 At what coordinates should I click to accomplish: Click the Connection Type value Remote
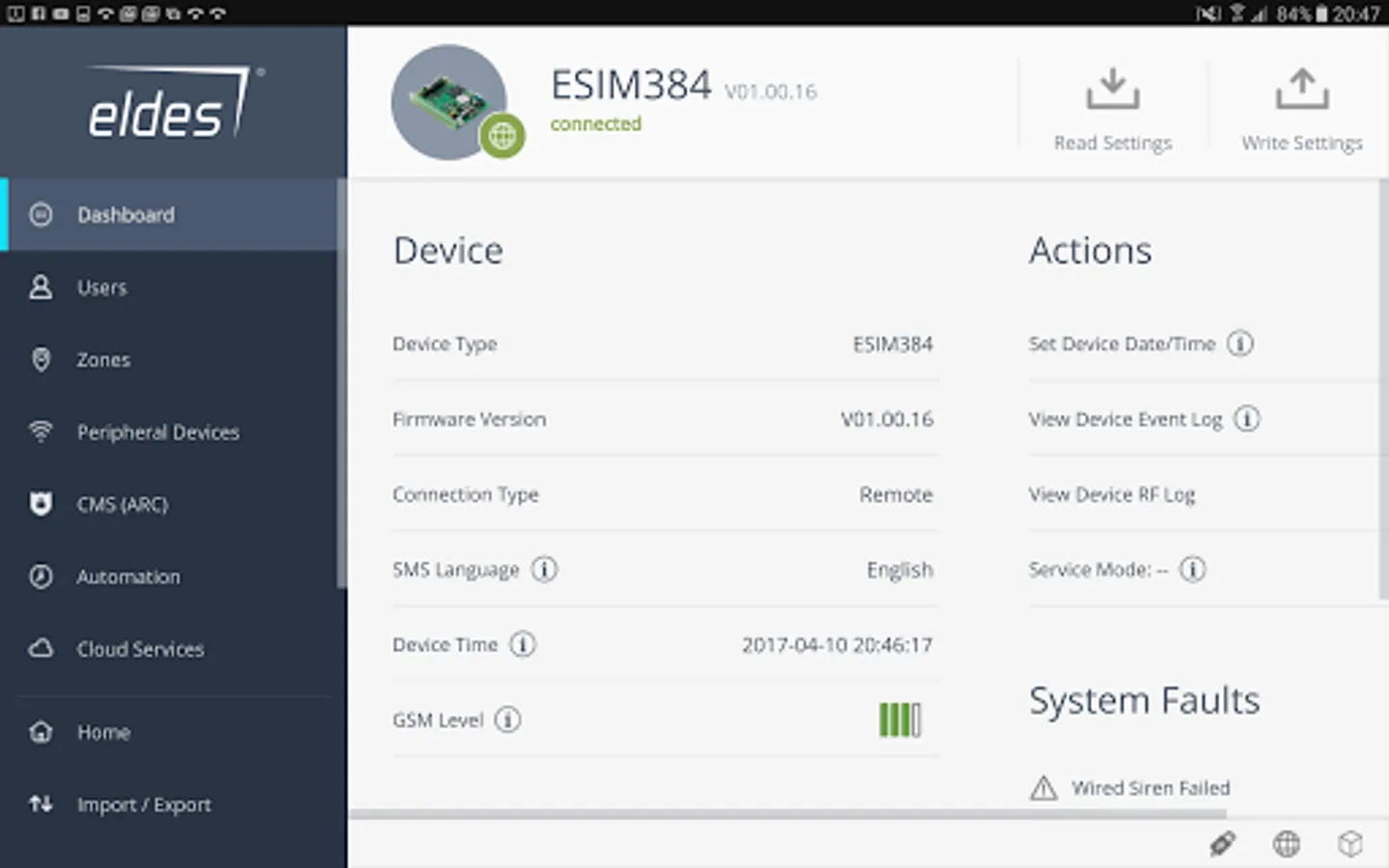point(896,494)
